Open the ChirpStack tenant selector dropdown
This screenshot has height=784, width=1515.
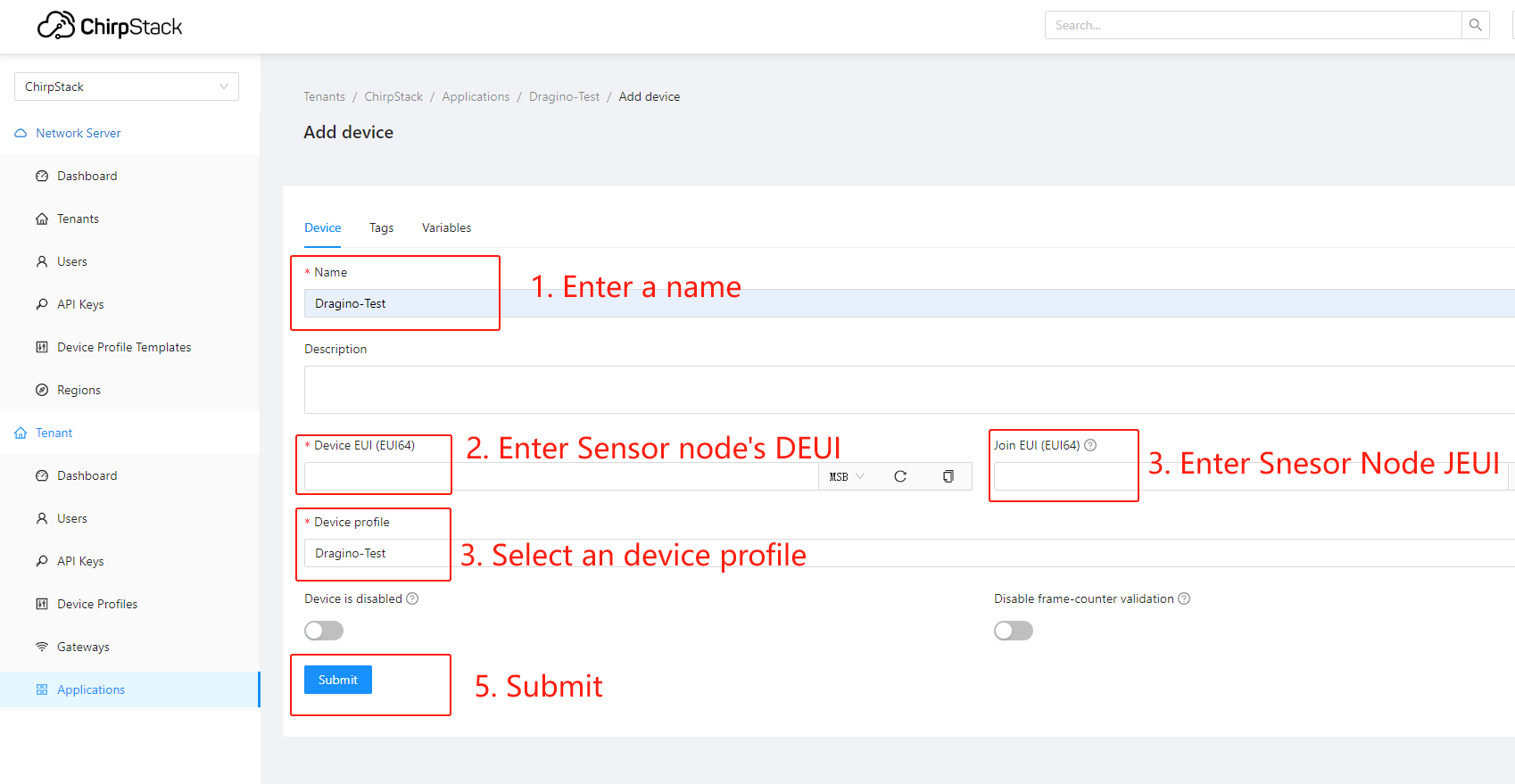(127, 87)
